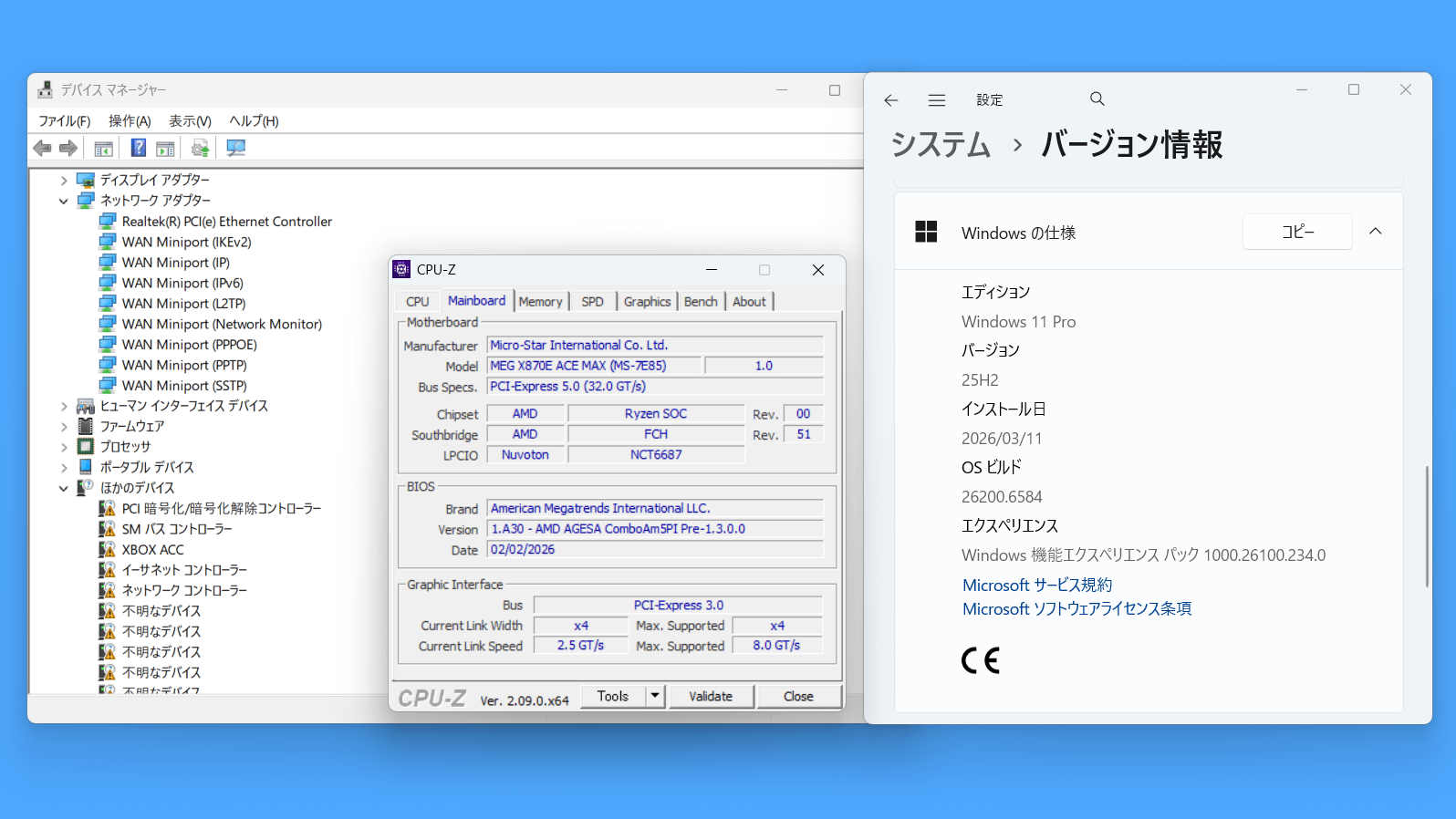Click the Settings search magnifier icon
Viewport: 1456px width, 819px height.
coord(1097,98)
